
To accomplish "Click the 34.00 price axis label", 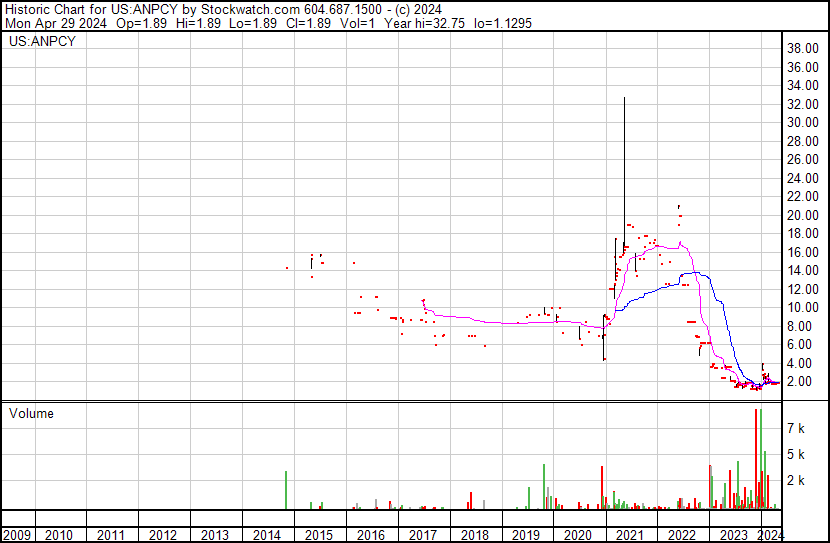I will pos(803,85).
